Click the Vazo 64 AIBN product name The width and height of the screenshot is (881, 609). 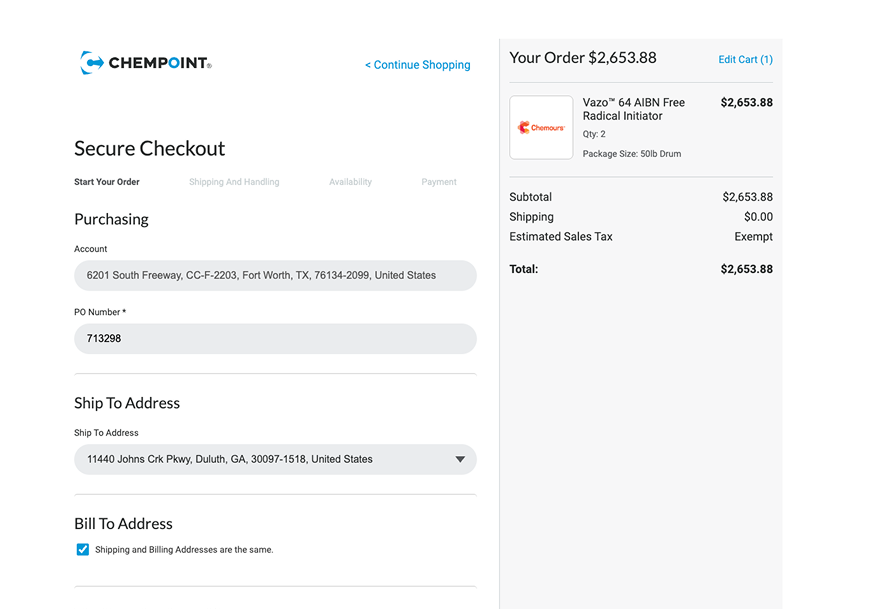pos(633,109)
